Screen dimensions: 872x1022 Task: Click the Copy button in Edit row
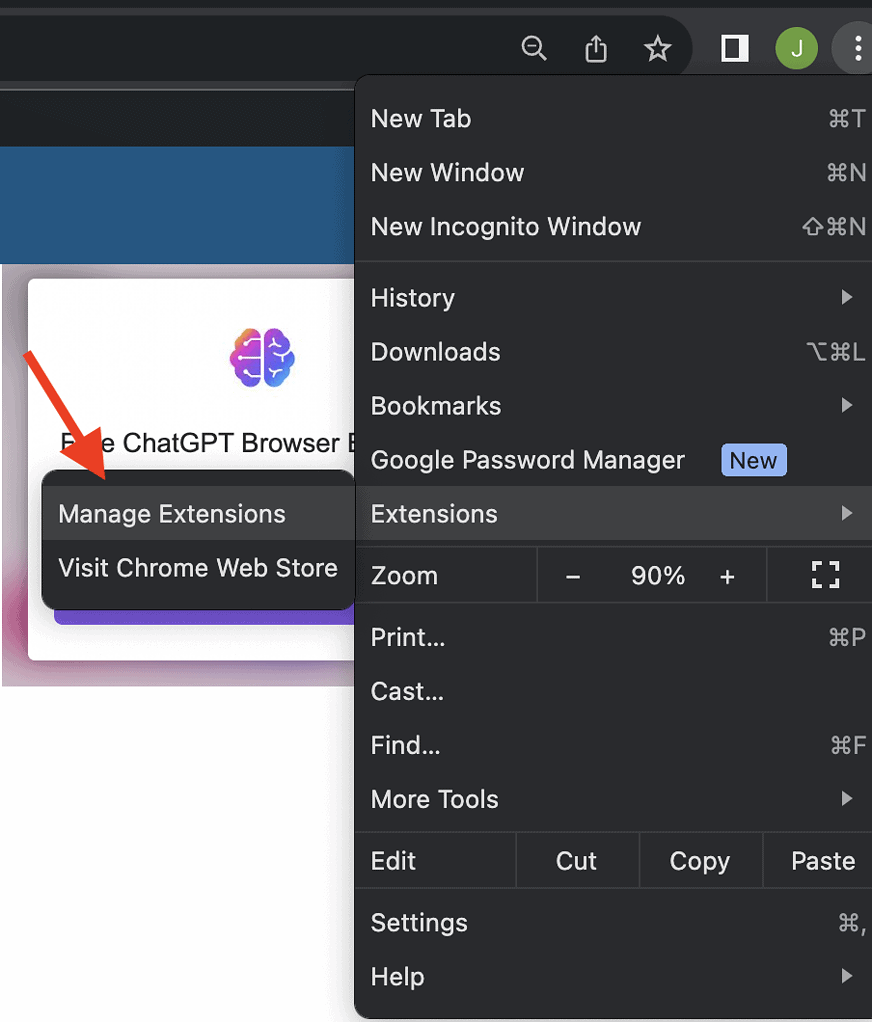click(x=699, y=861)
